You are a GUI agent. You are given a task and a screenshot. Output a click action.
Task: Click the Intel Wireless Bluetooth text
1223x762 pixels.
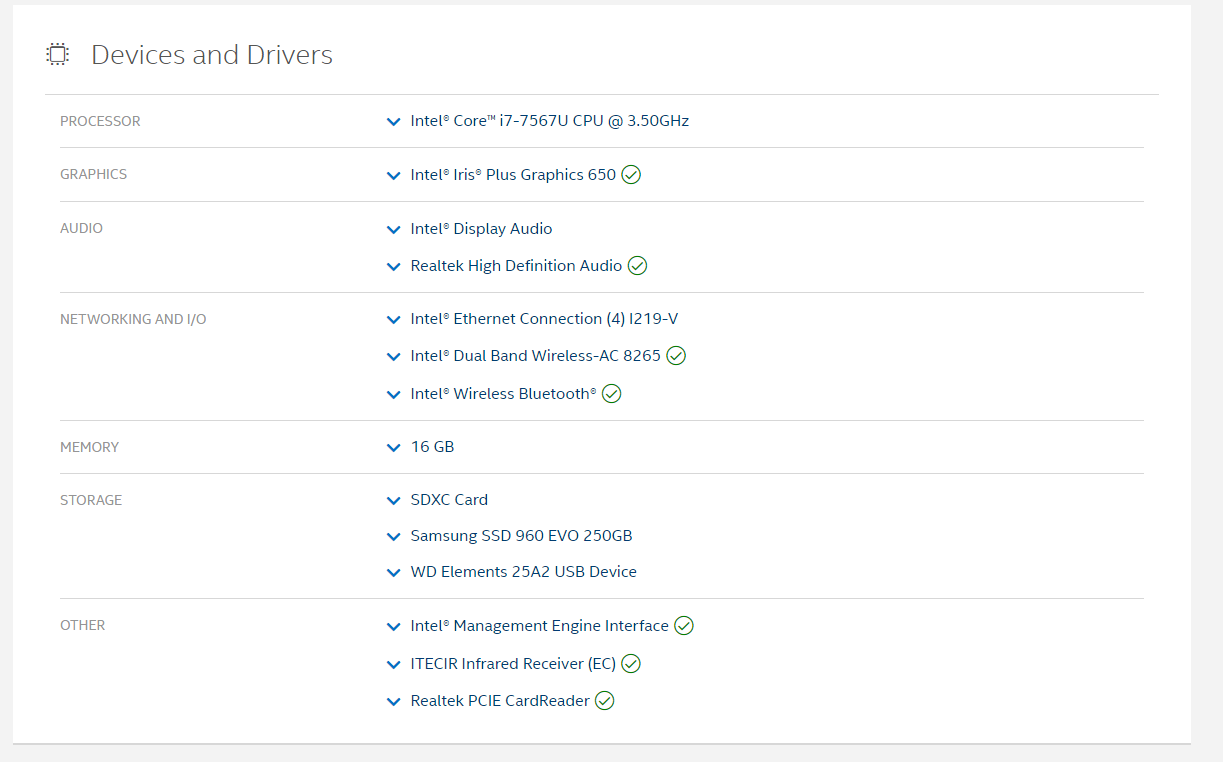[x=504, y=394]
